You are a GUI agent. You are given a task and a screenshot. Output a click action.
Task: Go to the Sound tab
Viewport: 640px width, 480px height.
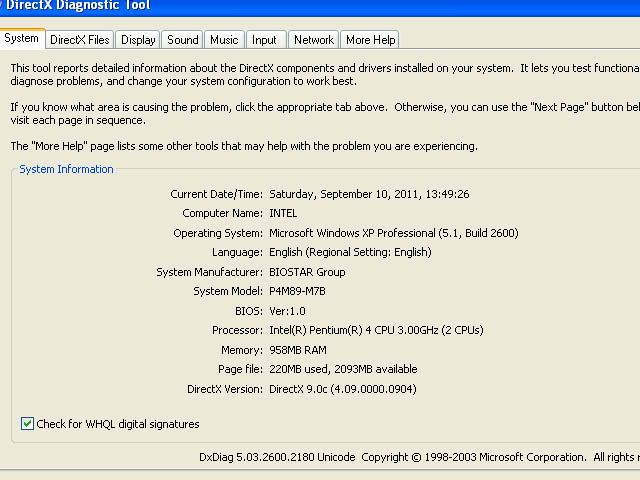coord(182,40)
